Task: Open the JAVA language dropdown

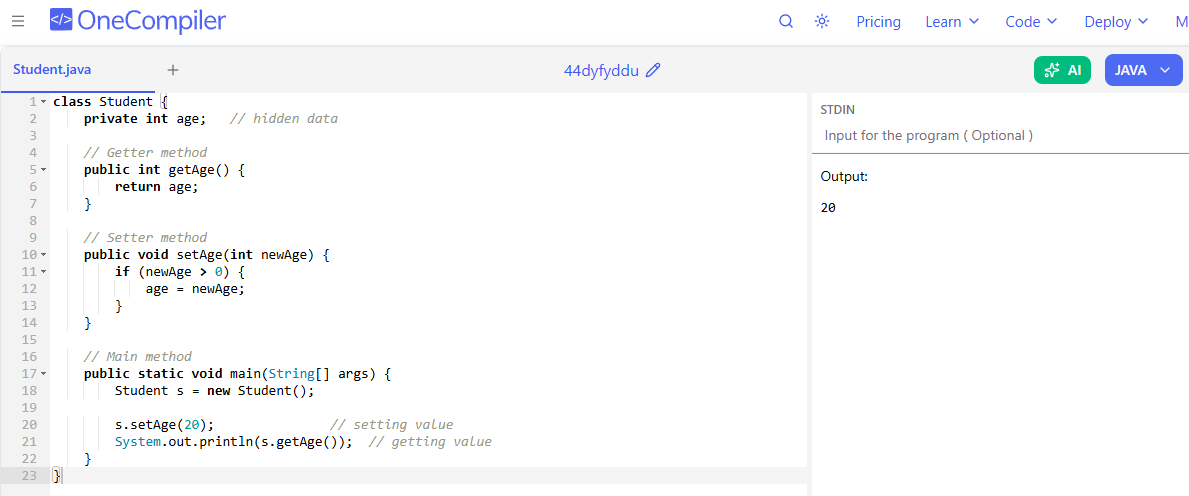Action: 1143,70
